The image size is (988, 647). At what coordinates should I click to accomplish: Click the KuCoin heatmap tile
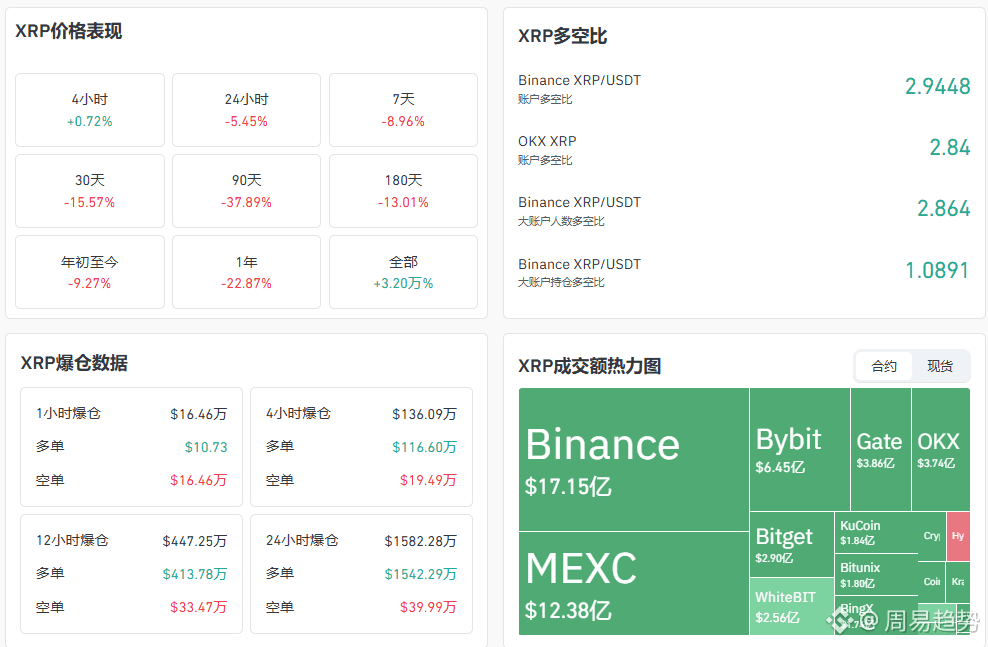[876, 532]
